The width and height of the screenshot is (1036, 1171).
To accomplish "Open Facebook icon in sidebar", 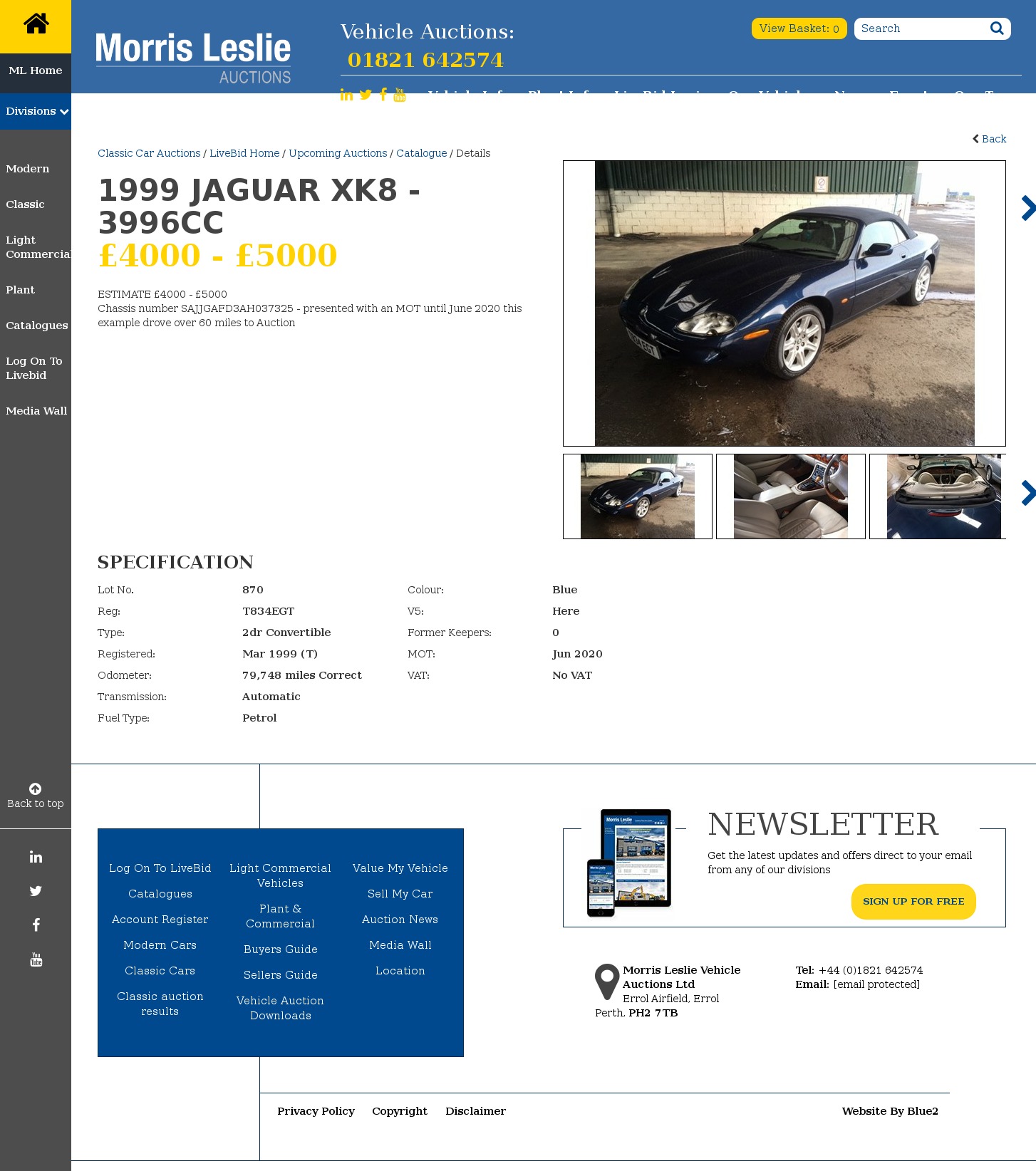I will pyautogui.click(x=36, y=925).
